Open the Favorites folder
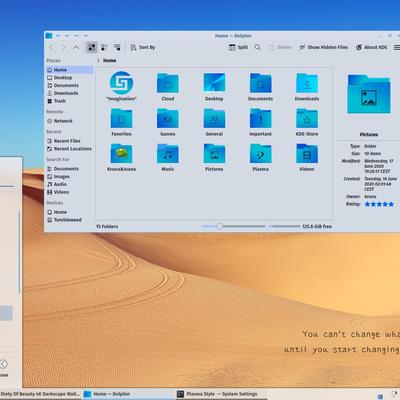 click(x=121, y=121)
